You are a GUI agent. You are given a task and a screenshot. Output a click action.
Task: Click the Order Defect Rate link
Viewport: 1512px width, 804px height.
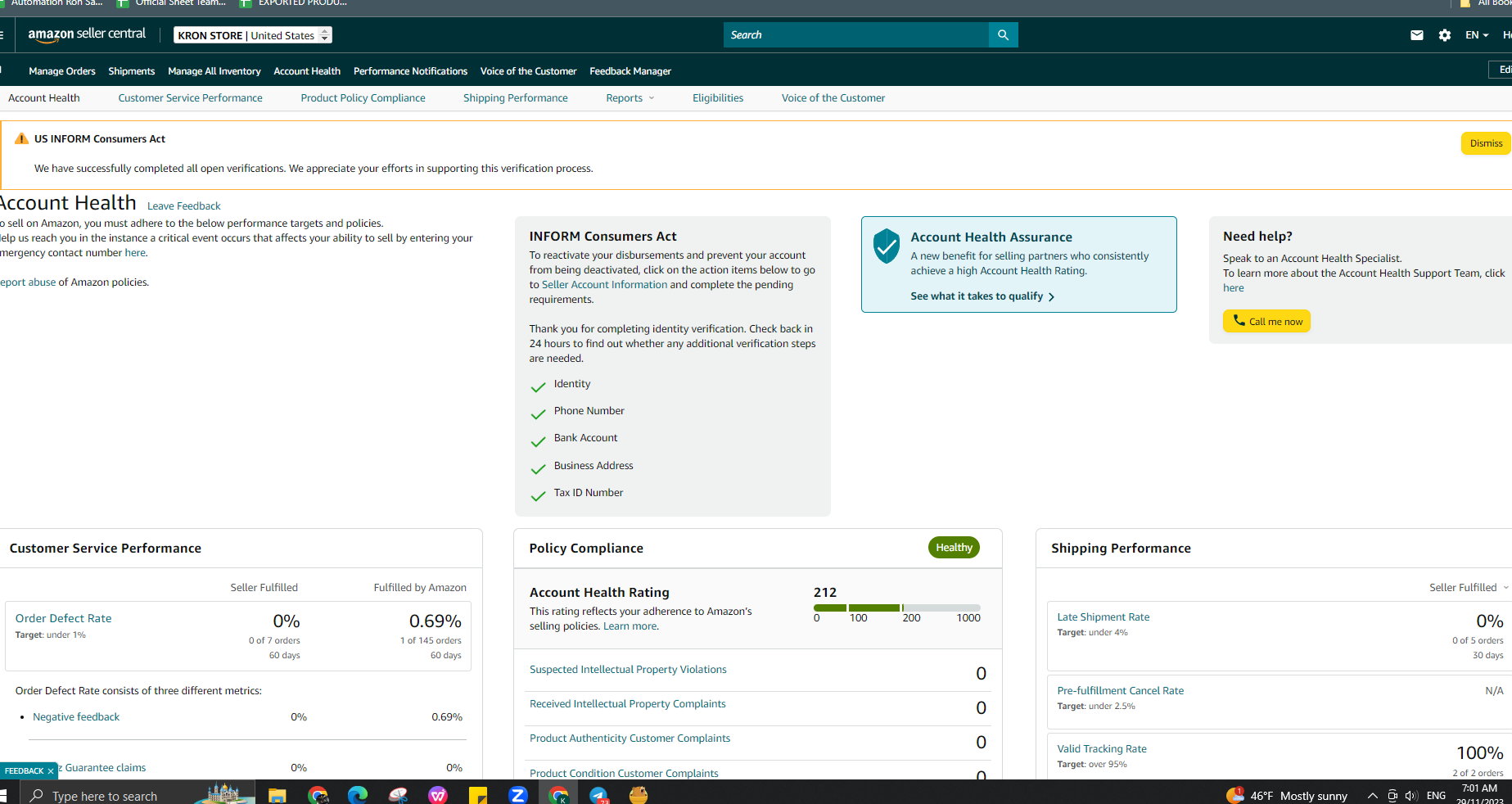[x=63, y=618]
